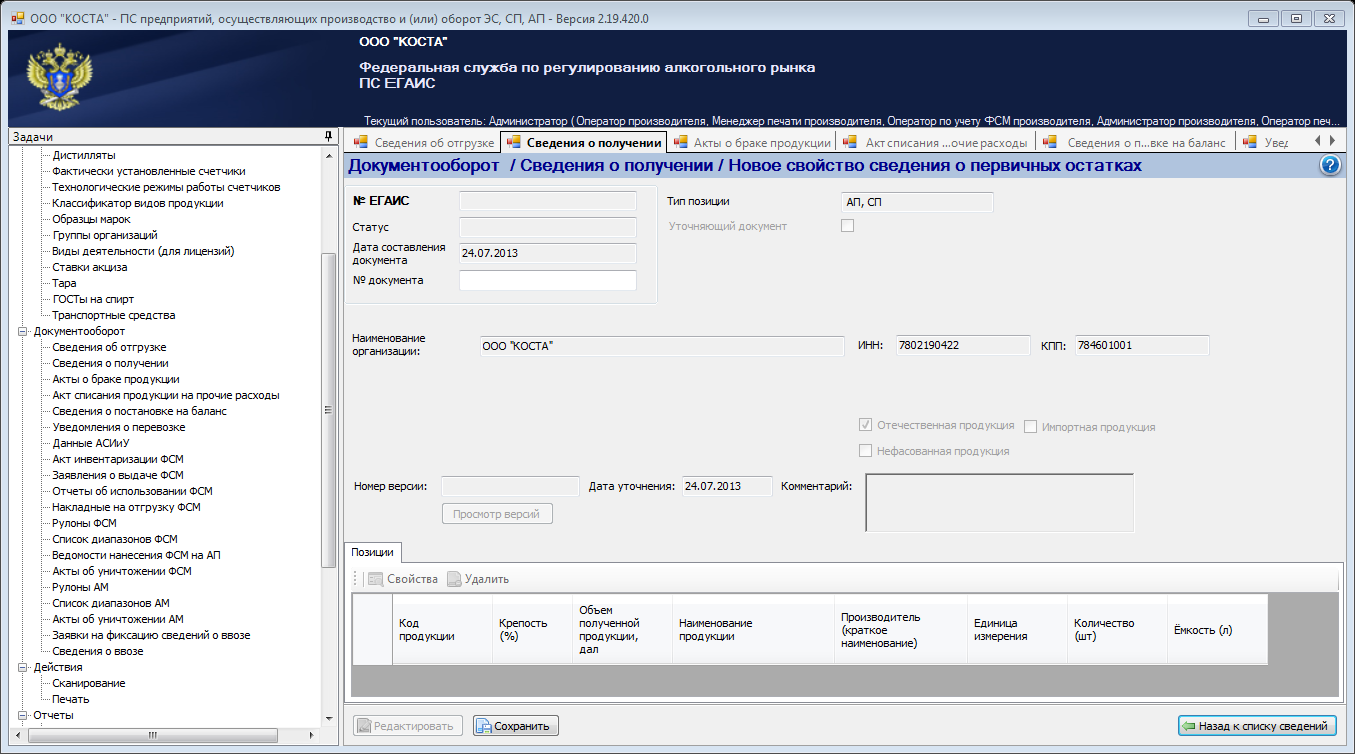Image resolution: width=1355 pixels, height=754 pixels.
Task: Click the icon on Сведения о п...вке на баланс tab
Action: (1050, 142)
